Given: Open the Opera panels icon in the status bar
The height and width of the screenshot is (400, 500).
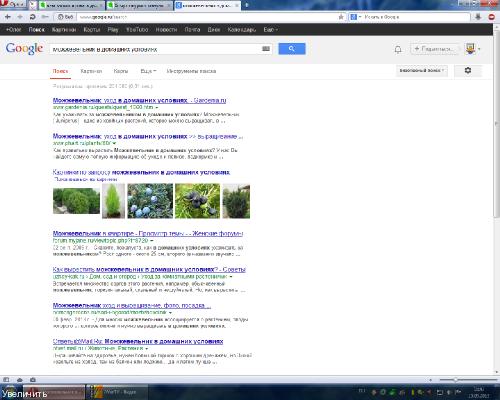Looking at the screenshot, I should (6, 380).
